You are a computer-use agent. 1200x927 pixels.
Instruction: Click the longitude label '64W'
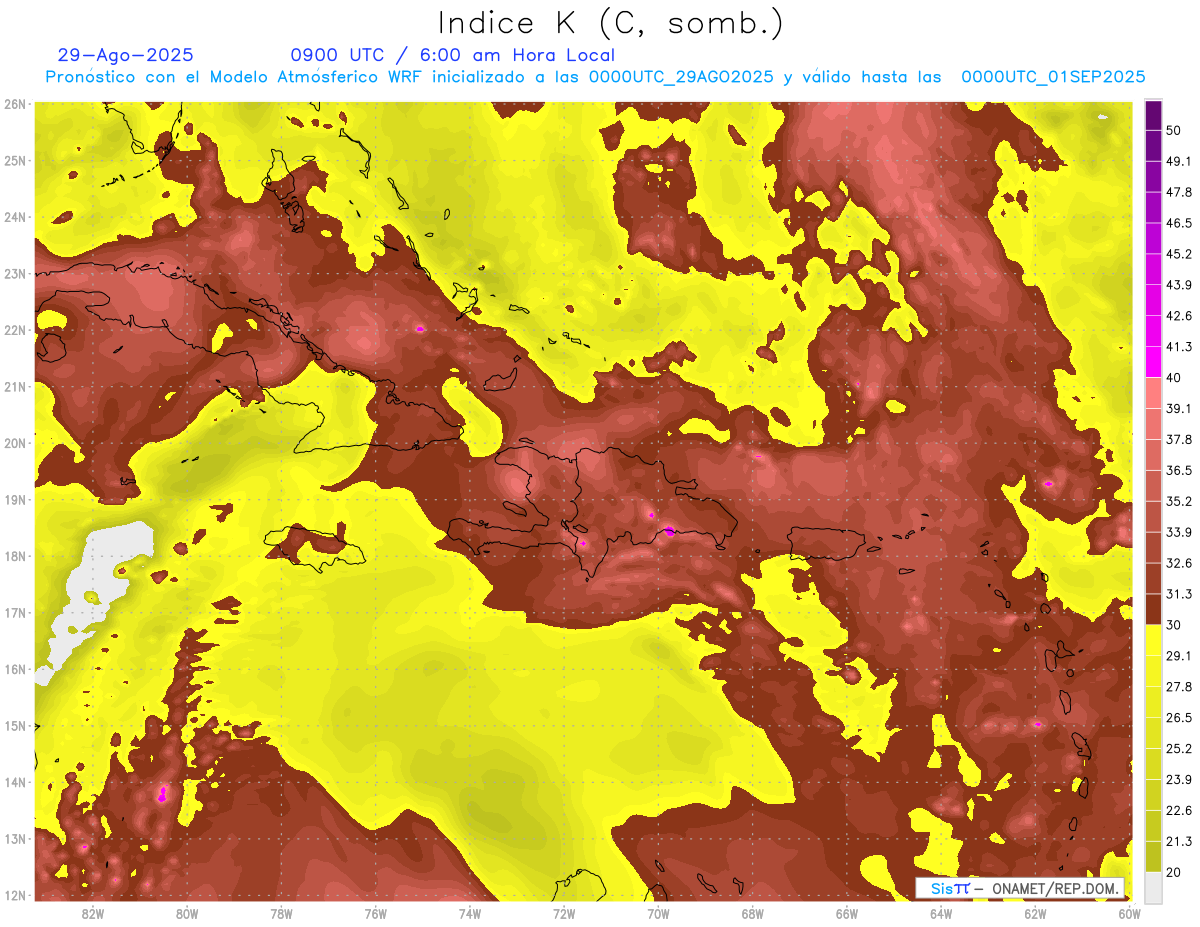(x=941, y=914)
